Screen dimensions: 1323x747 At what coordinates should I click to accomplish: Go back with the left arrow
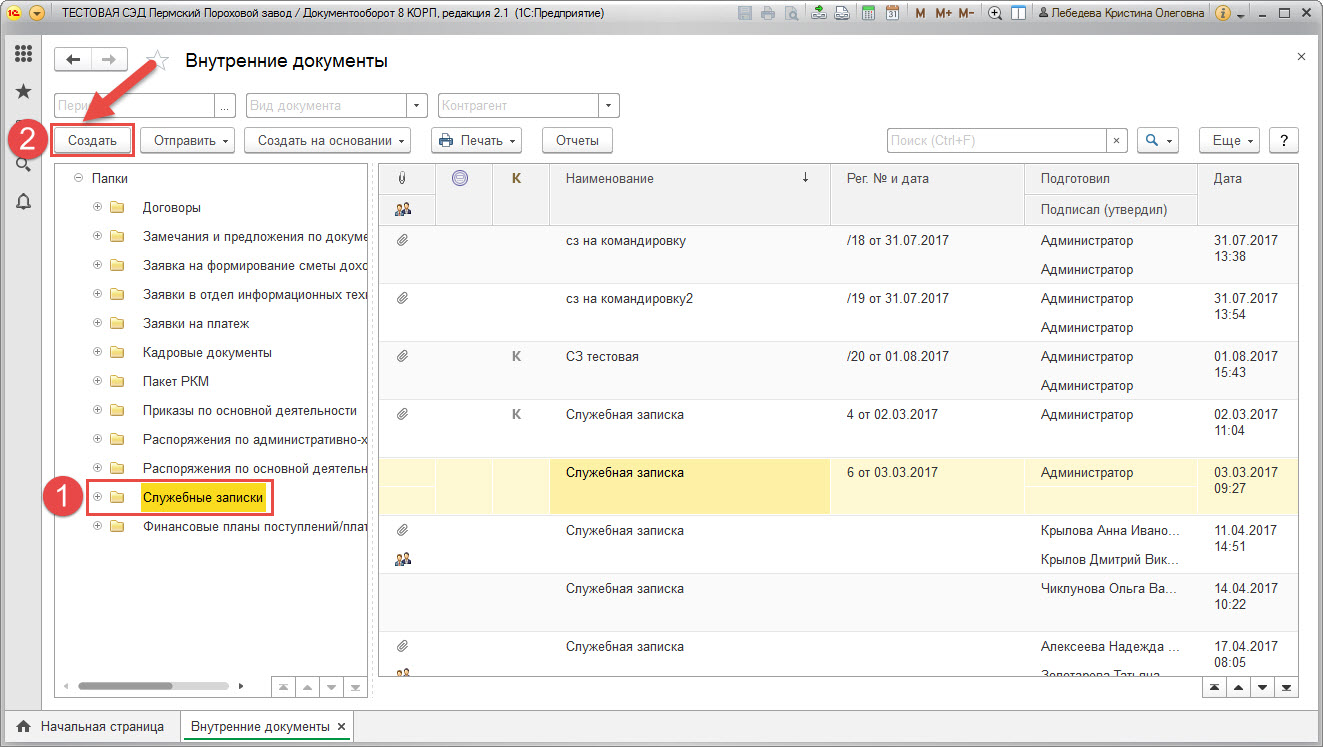73,60
